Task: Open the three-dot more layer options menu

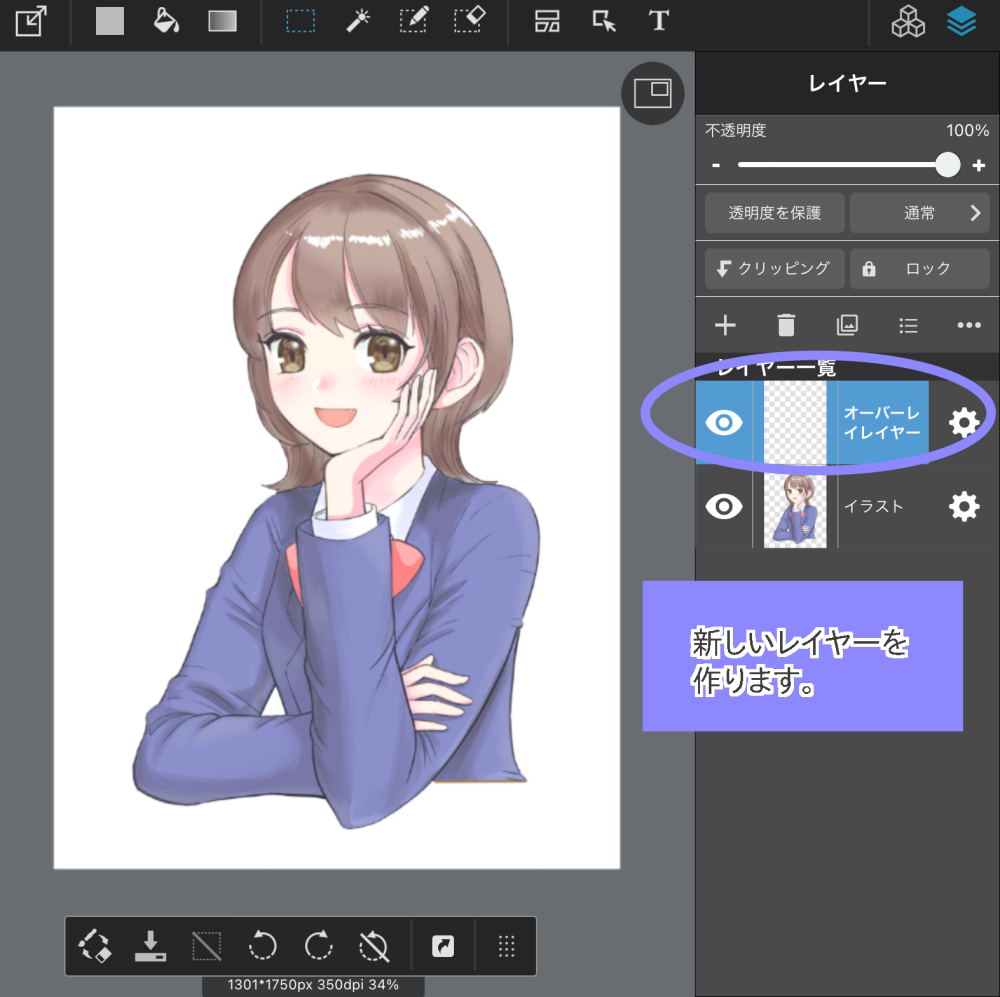Action: pos(968,325)
